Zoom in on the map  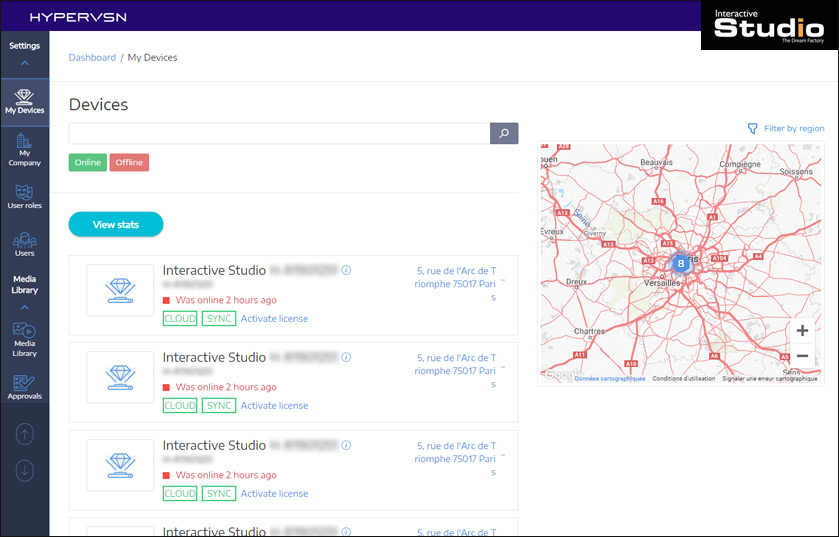802,331
